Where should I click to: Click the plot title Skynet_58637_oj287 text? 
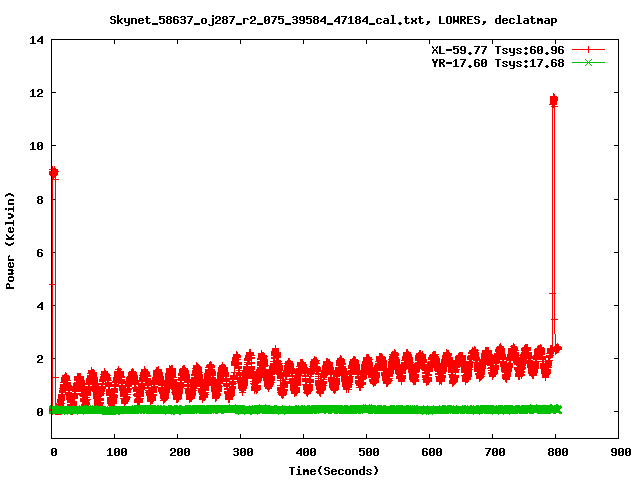[333, 20]
